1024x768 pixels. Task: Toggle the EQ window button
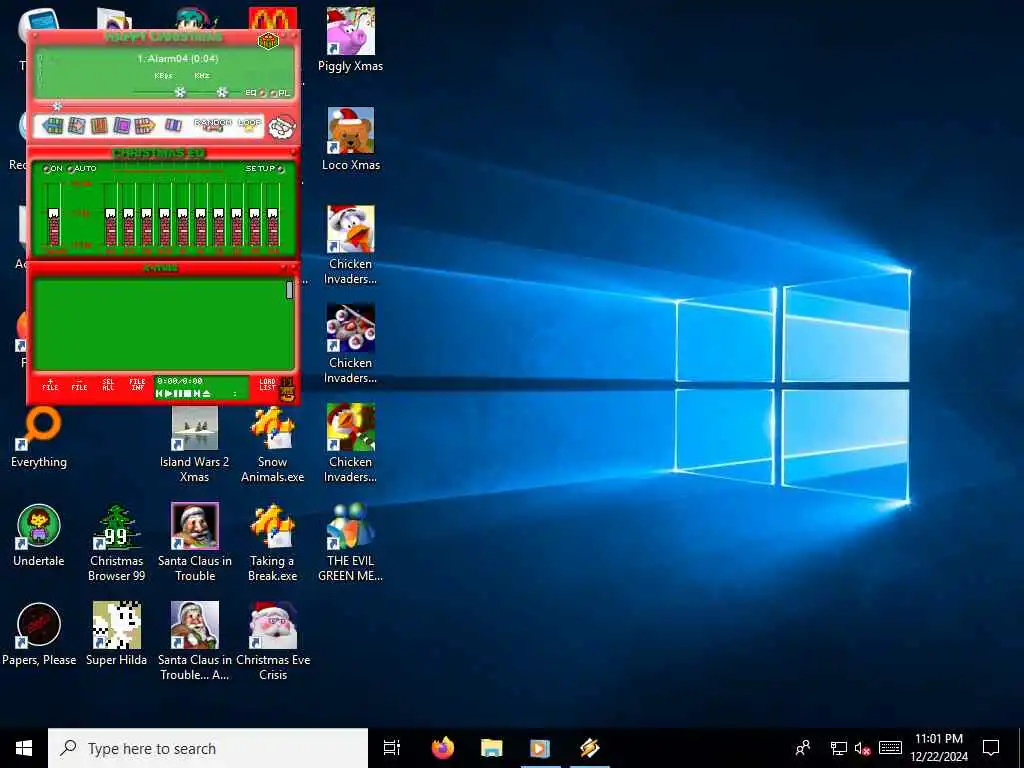(255, 93)
